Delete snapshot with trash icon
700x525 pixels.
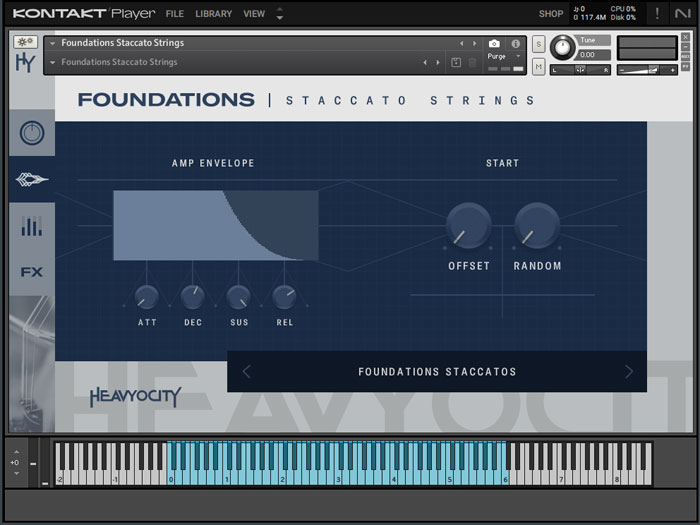click(472, 62)
